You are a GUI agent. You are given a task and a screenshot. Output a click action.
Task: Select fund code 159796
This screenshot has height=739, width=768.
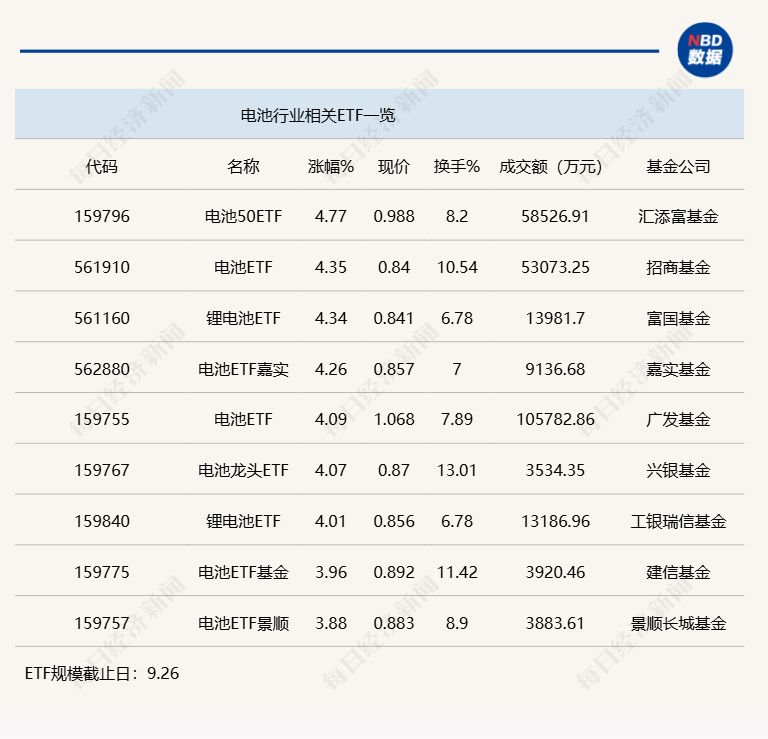point(102,216)
